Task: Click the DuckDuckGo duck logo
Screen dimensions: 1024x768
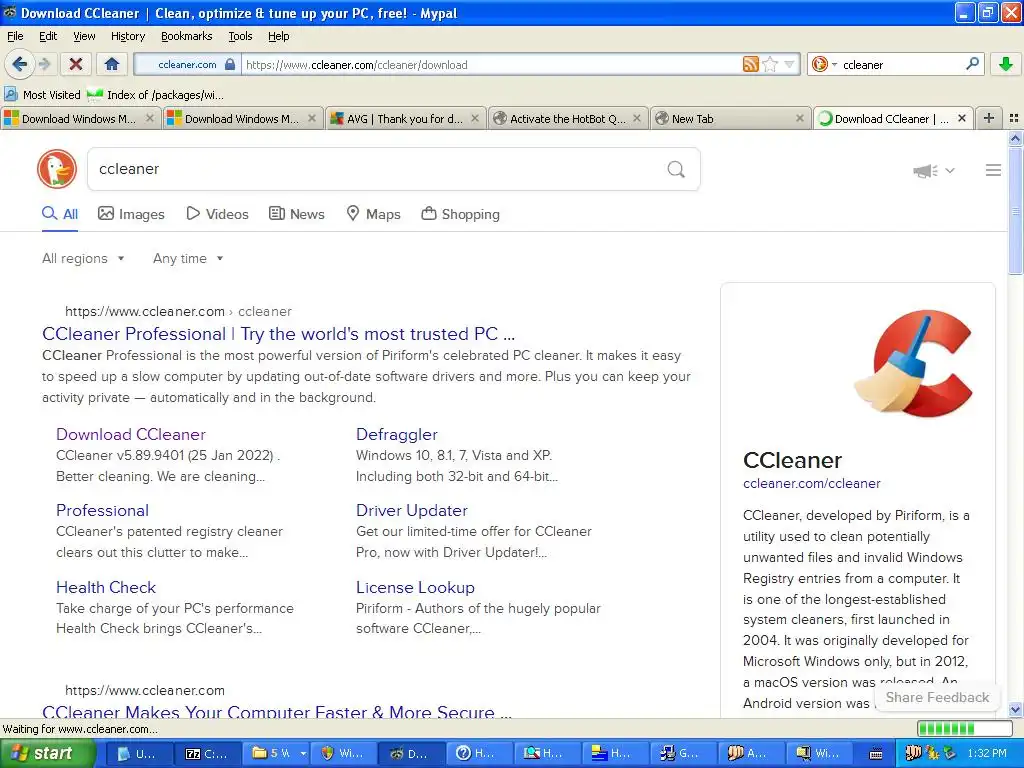Action: [x=57, y=169]
